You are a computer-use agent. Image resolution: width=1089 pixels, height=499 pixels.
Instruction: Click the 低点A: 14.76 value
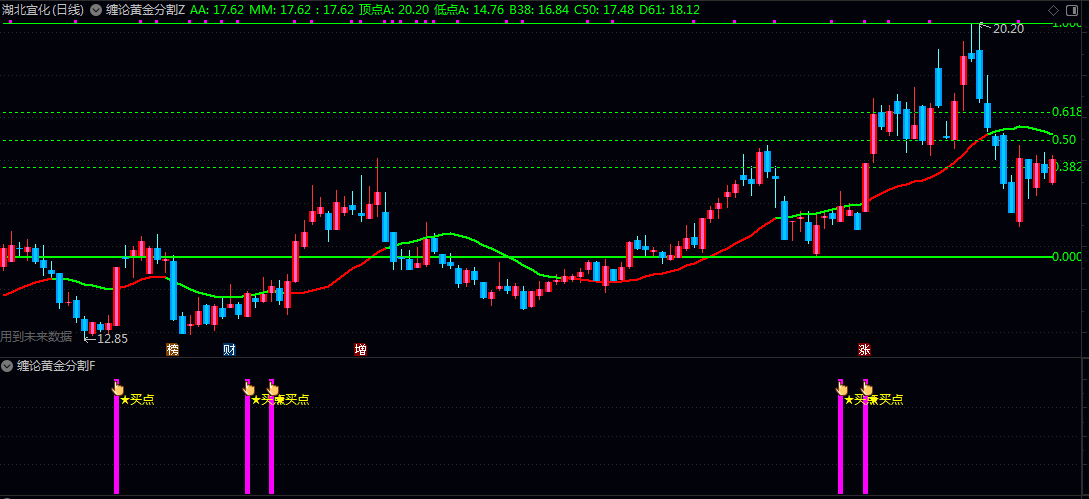tap(469, 10)
